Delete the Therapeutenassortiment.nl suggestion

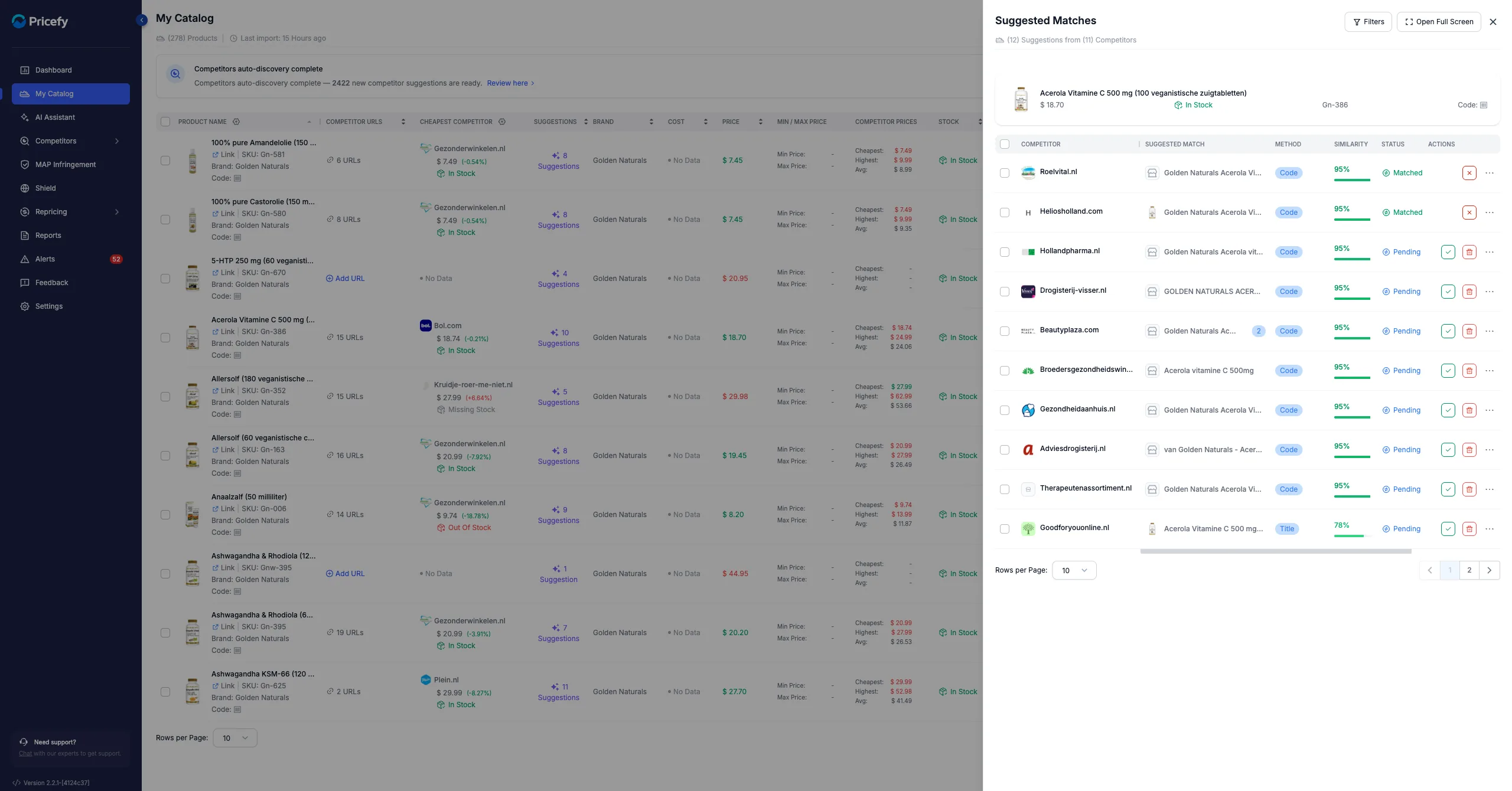click(1469, 489)
